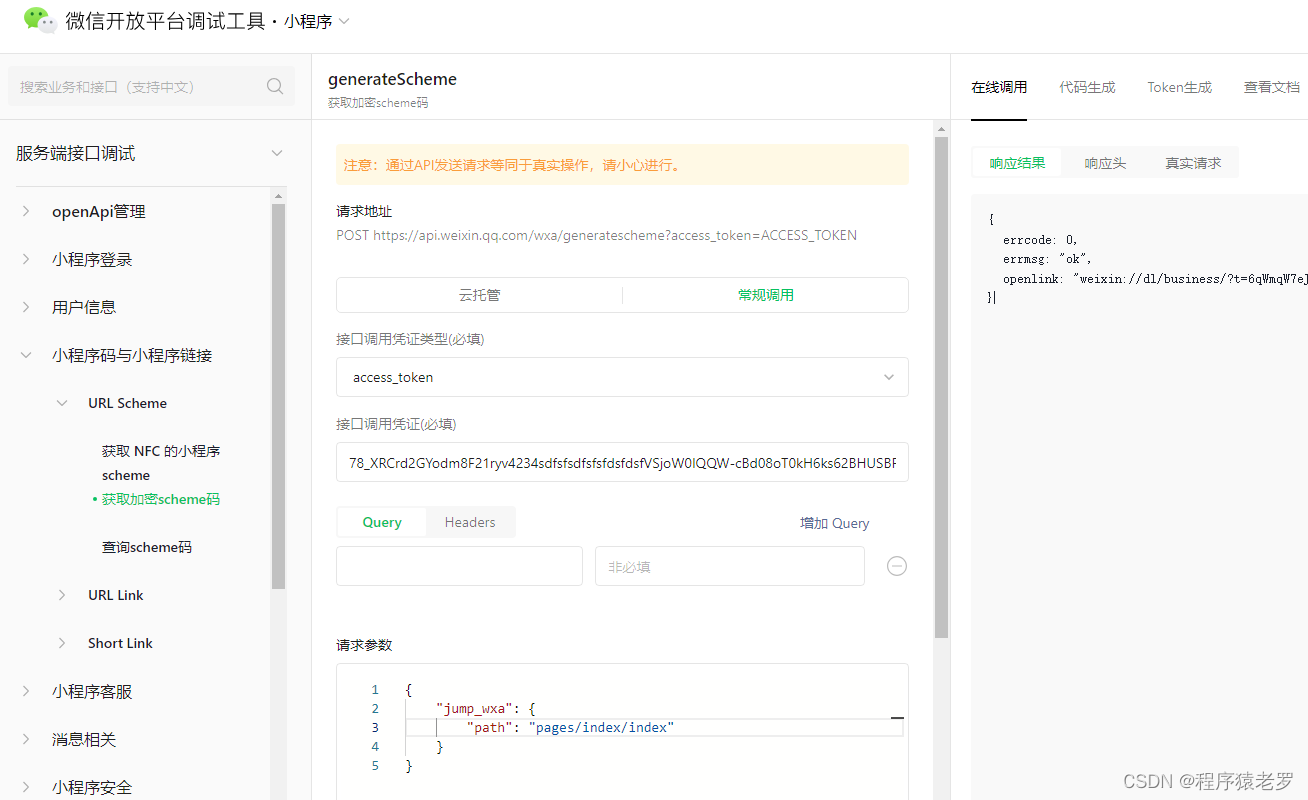
Task: Open the access_token credential type dropdown
Action: pyautogui.click(x=888, y=377)
